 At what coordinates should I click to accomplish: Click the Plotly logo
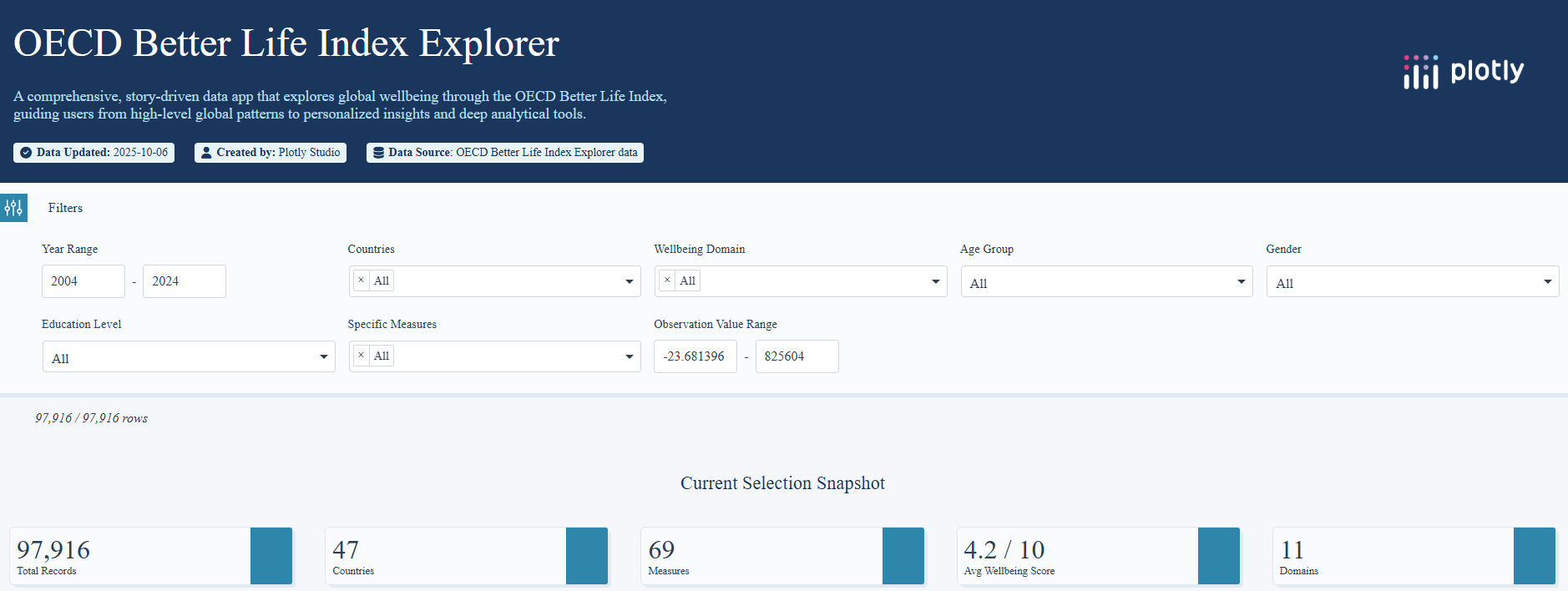1464,72
